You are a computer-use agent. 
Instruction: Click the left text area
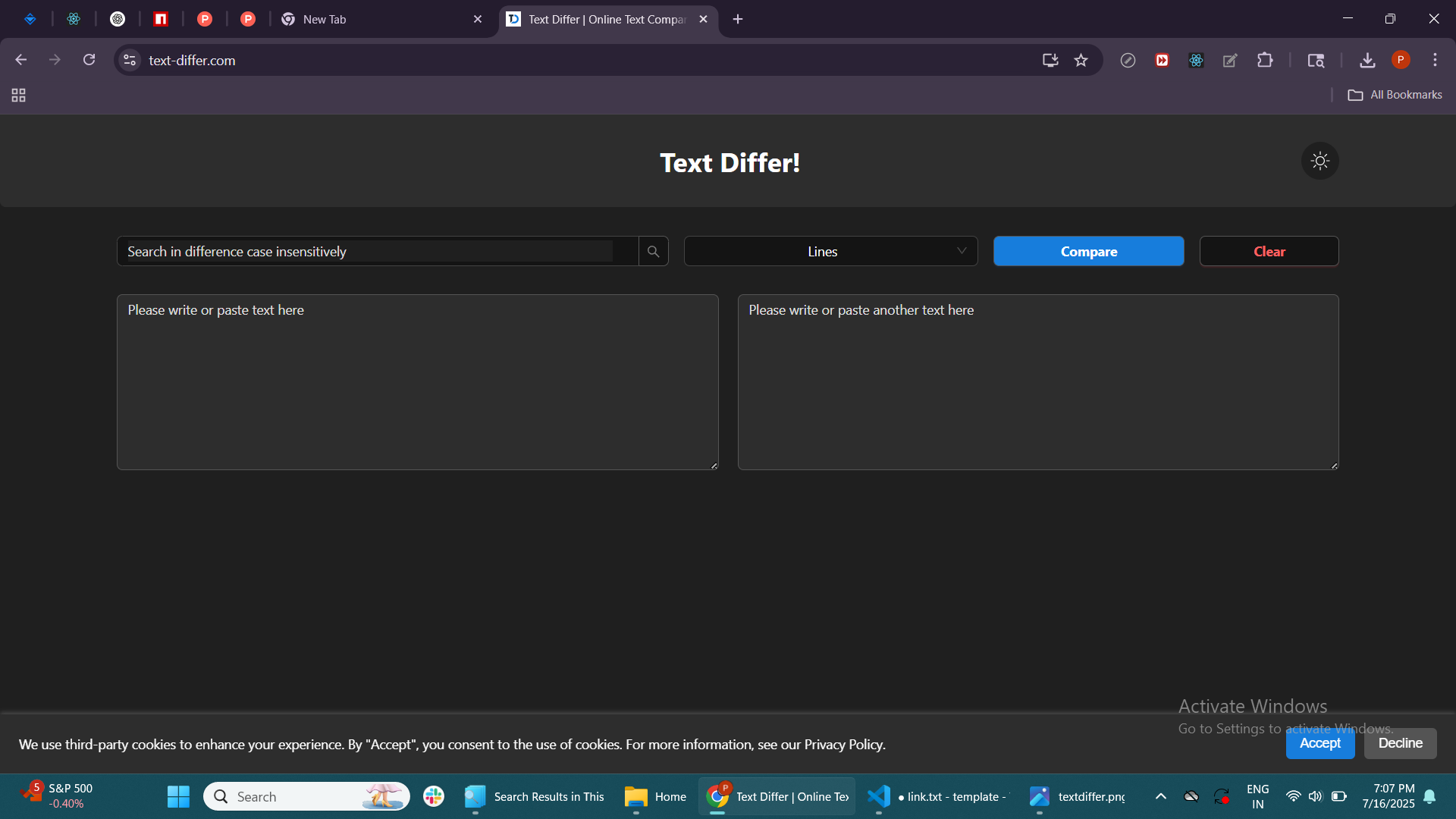pos(417,382)
